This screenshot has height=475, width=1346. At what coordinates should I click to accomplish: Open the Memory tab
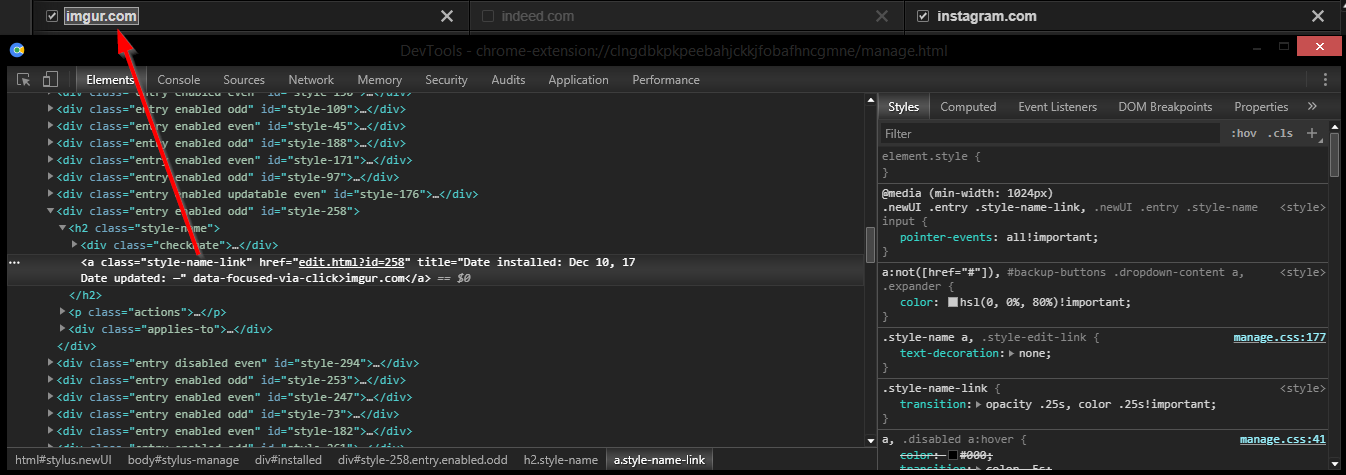[x=379, y=80]
